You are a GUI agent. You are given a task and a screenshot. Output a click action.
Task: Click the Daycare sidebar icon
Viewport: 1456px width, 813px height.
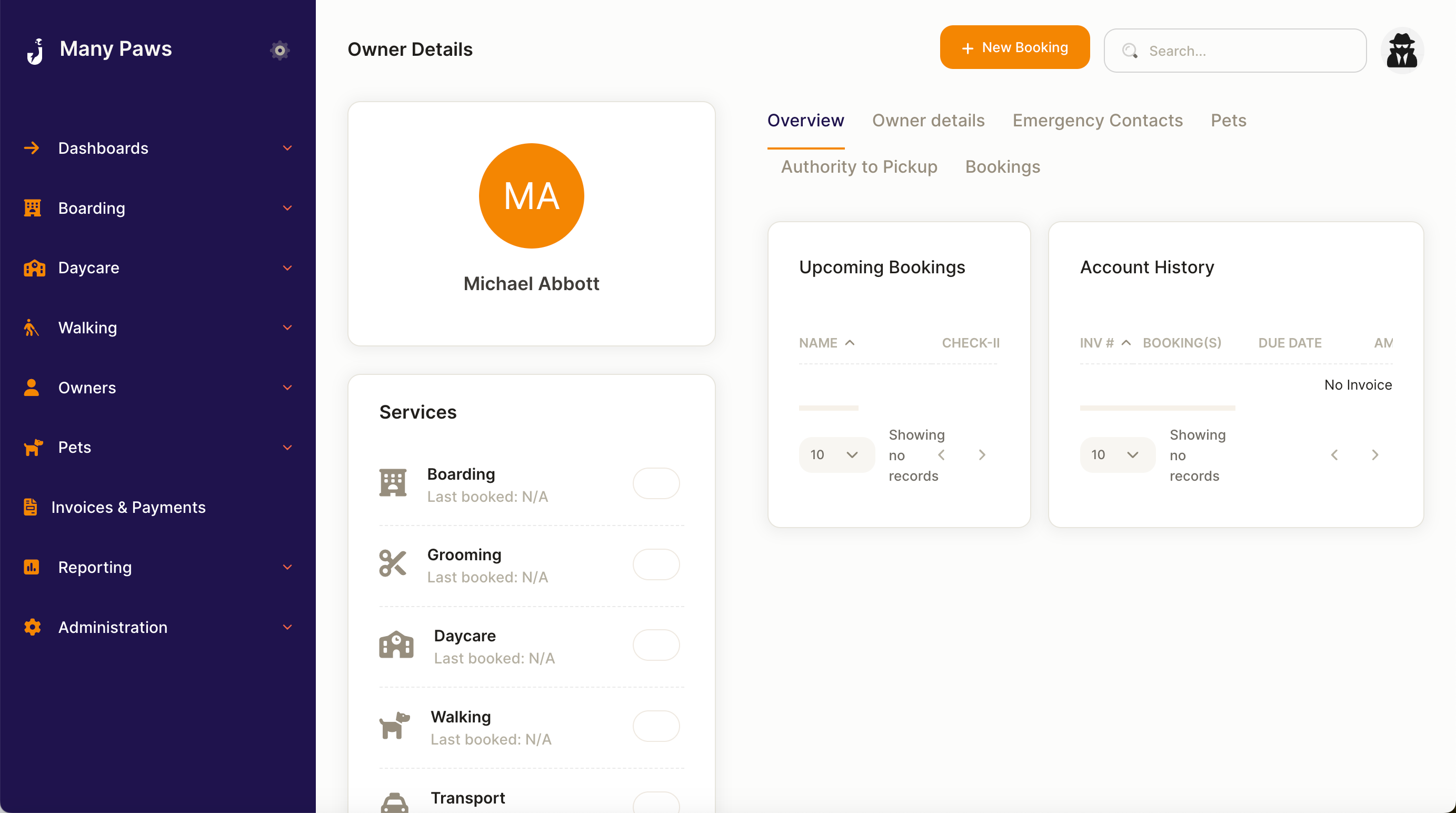33,267
